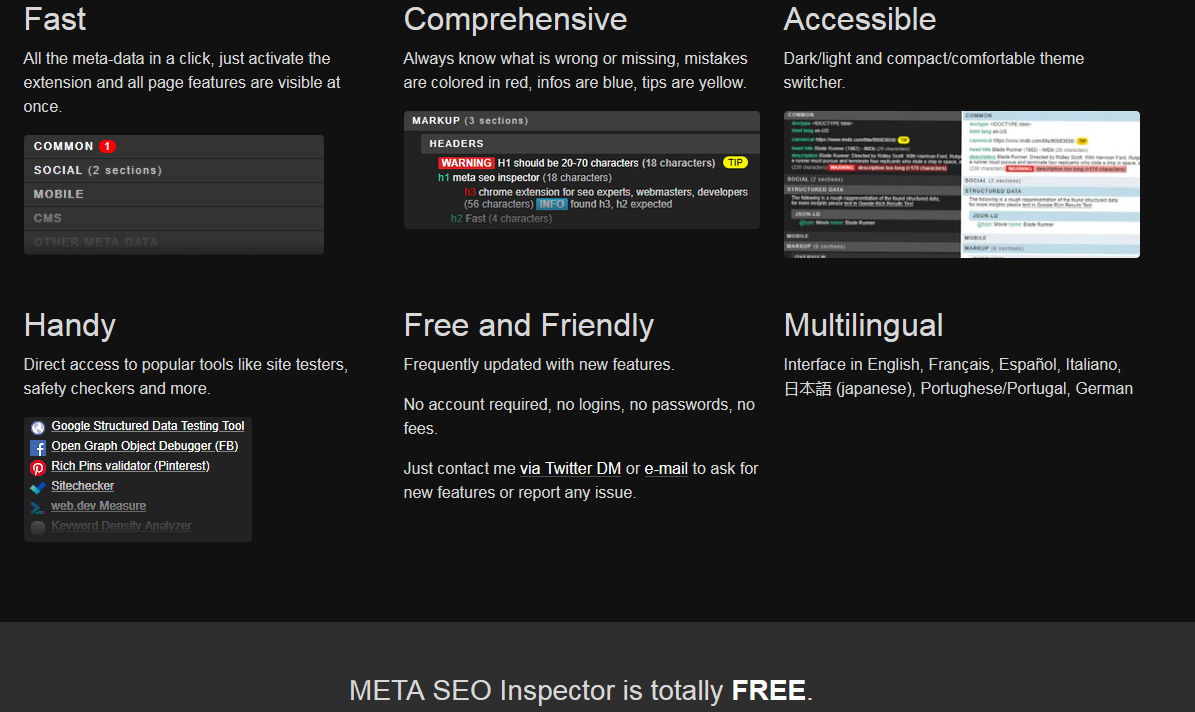Click the web.dev Measure arrow icon
This screenshot has height=712, width=1195.
point(37,507)
